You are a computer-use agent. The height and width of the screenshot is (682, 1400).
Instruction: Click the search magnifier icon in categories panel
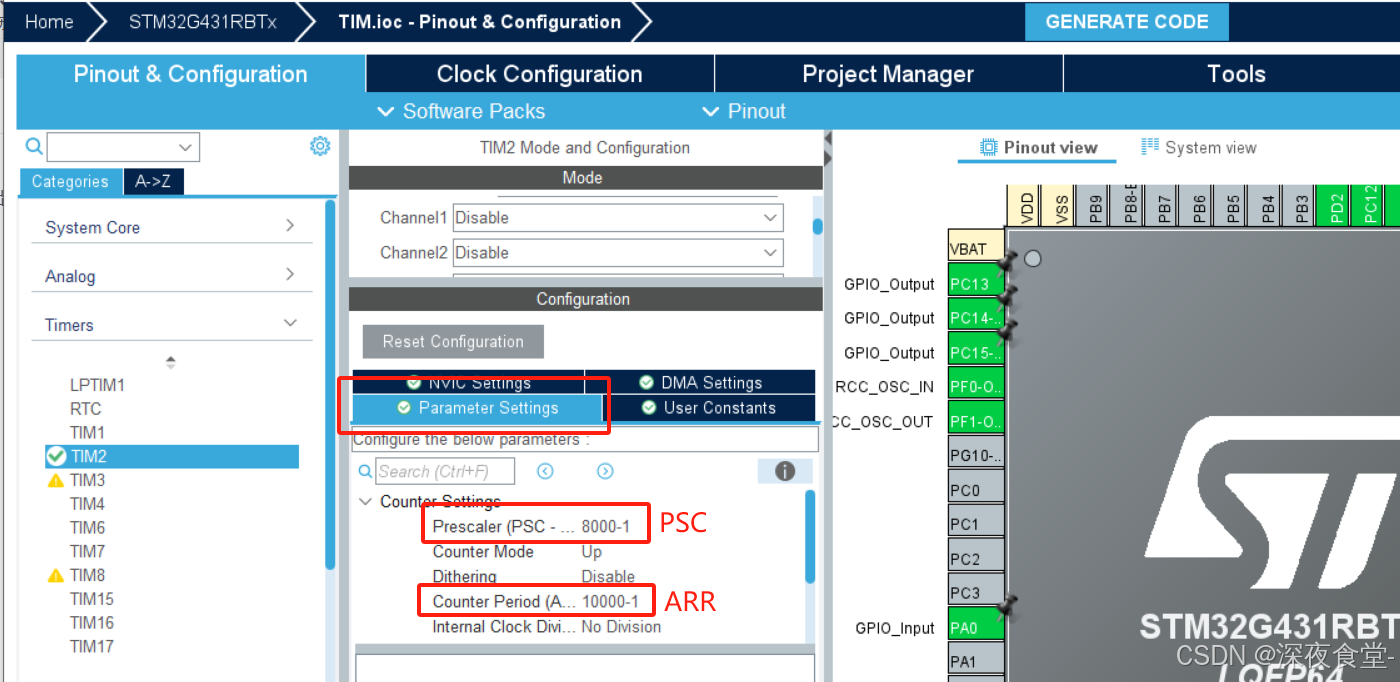coord(33,147)
